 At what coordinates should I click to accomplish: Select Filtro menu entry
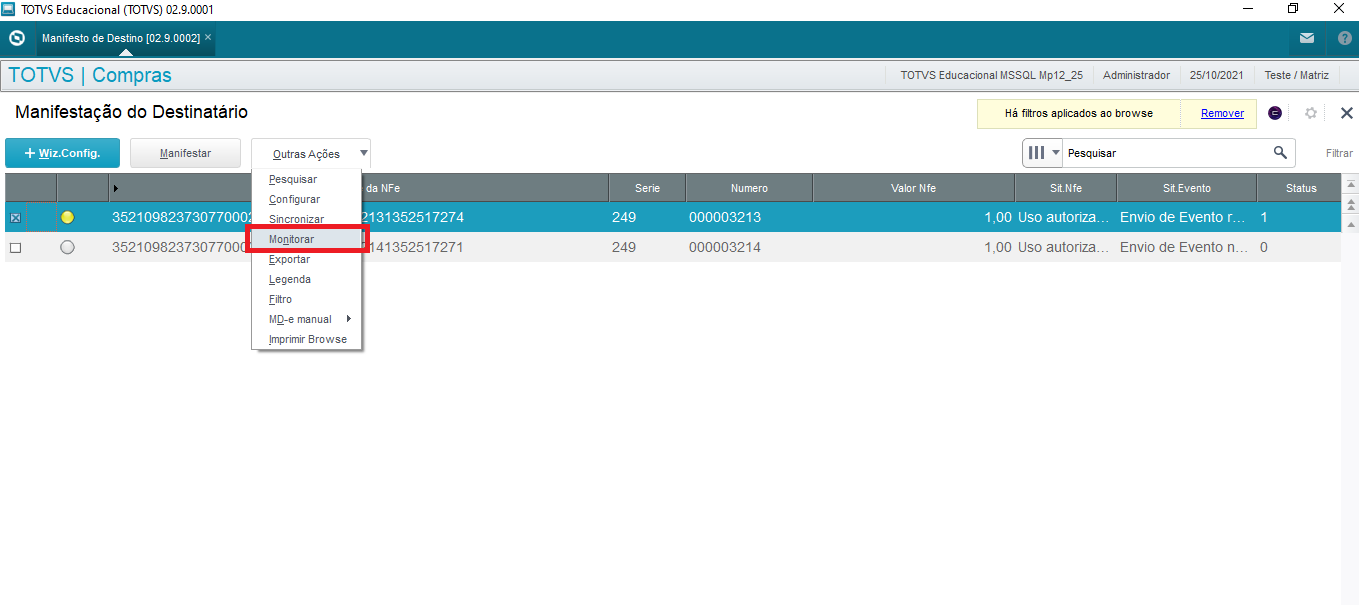[x=280, y=299]
